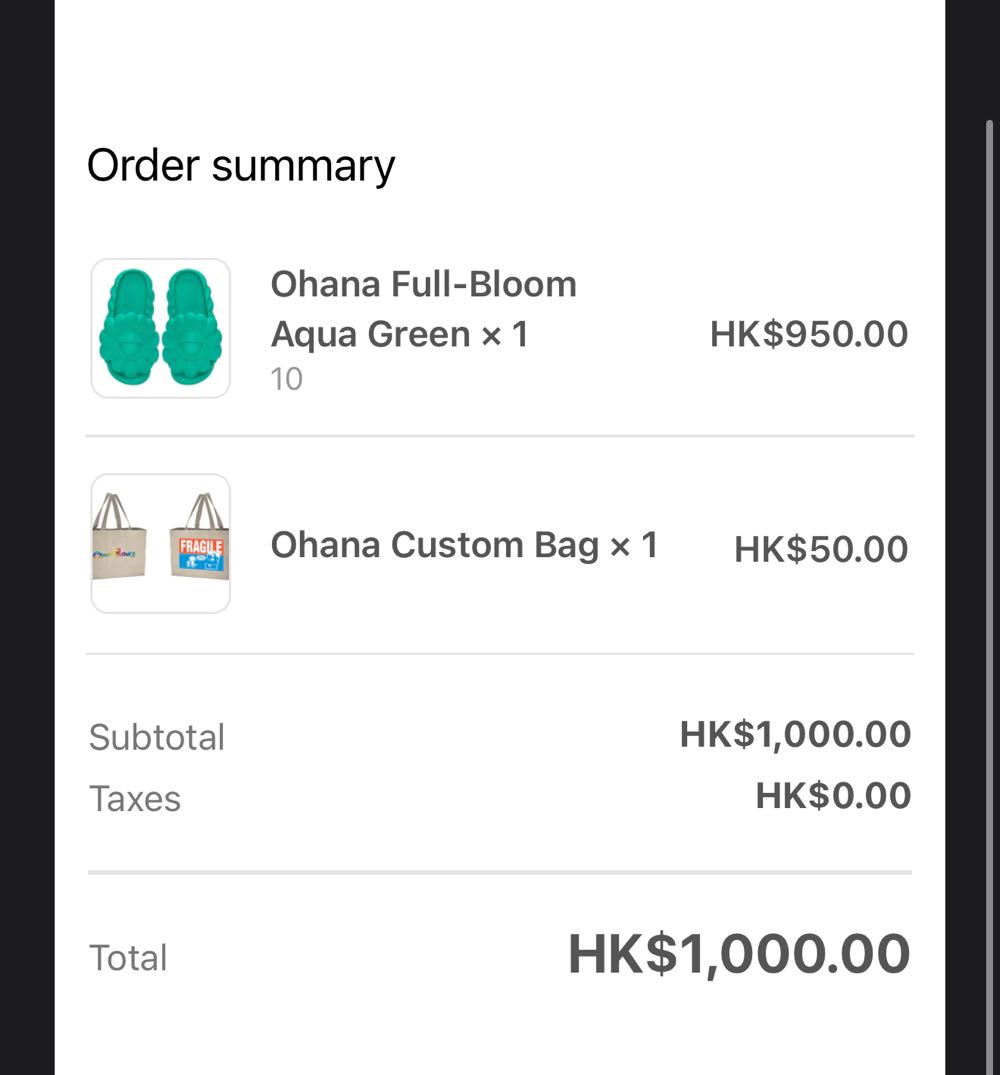The height and width of the screenshot is (1075, 1000).
Task: Open the Ohana Custom Bag thumbnail
Action: [161, 543]
